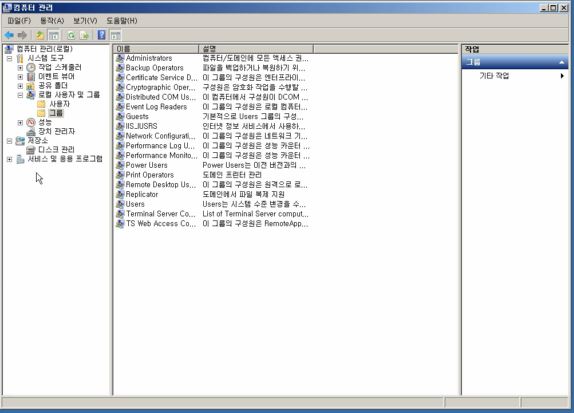Select 서비스 및 응용 프로그램 tree label

click(x=65, y=159)
